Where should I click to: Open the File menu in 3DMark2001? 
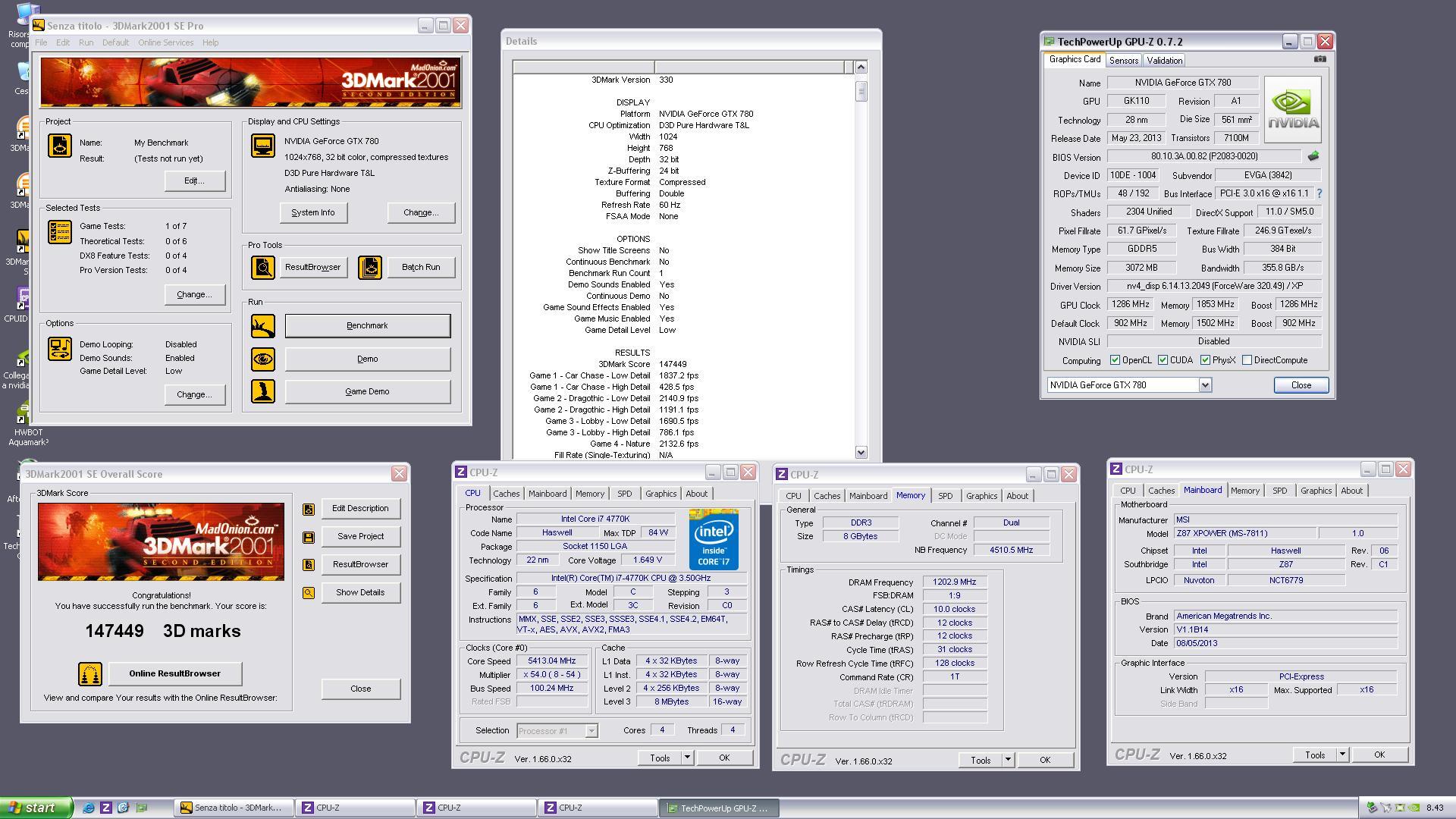[x=41, y=42]
